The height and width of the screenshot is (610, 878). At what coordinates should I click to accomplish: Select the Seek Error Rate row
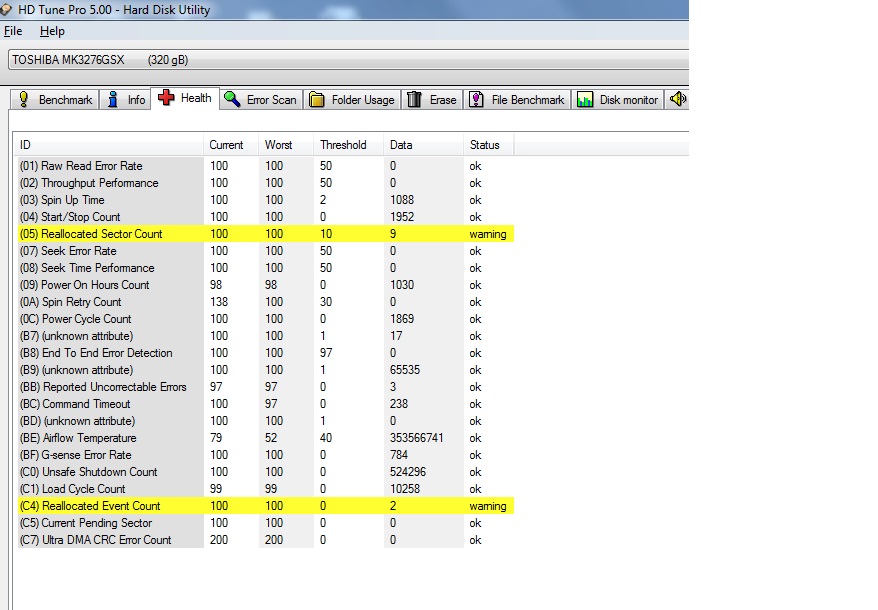click(x=266, y=251)
